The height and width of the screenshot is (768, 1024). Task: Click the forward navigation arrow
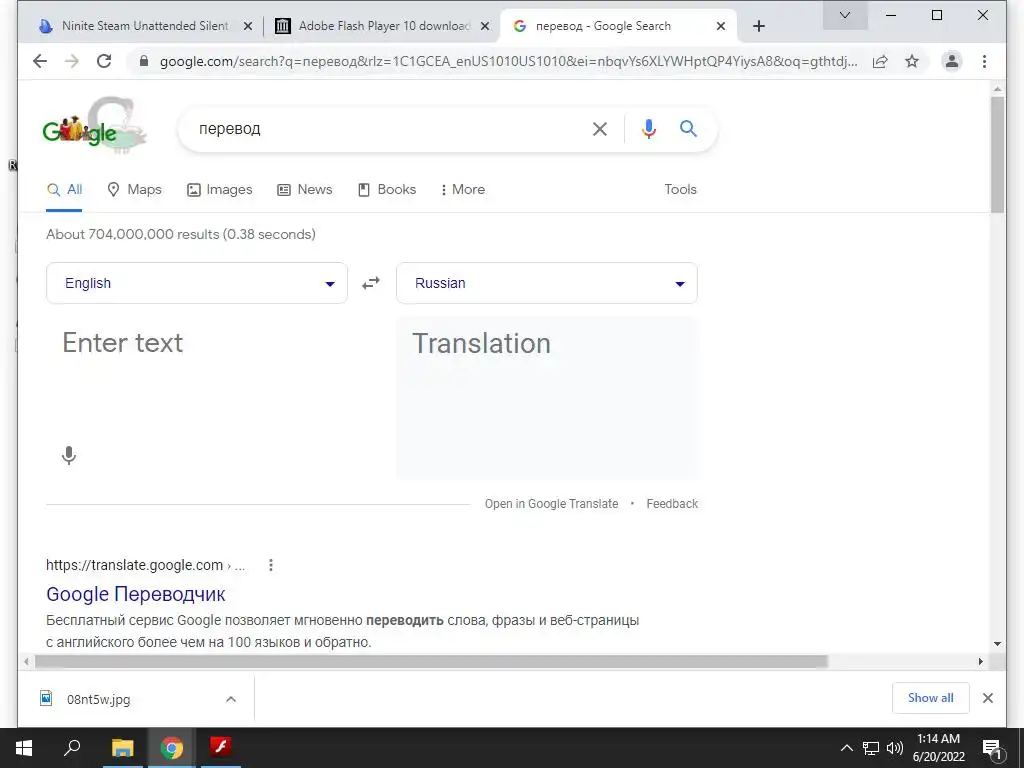(x=72, y=61)
